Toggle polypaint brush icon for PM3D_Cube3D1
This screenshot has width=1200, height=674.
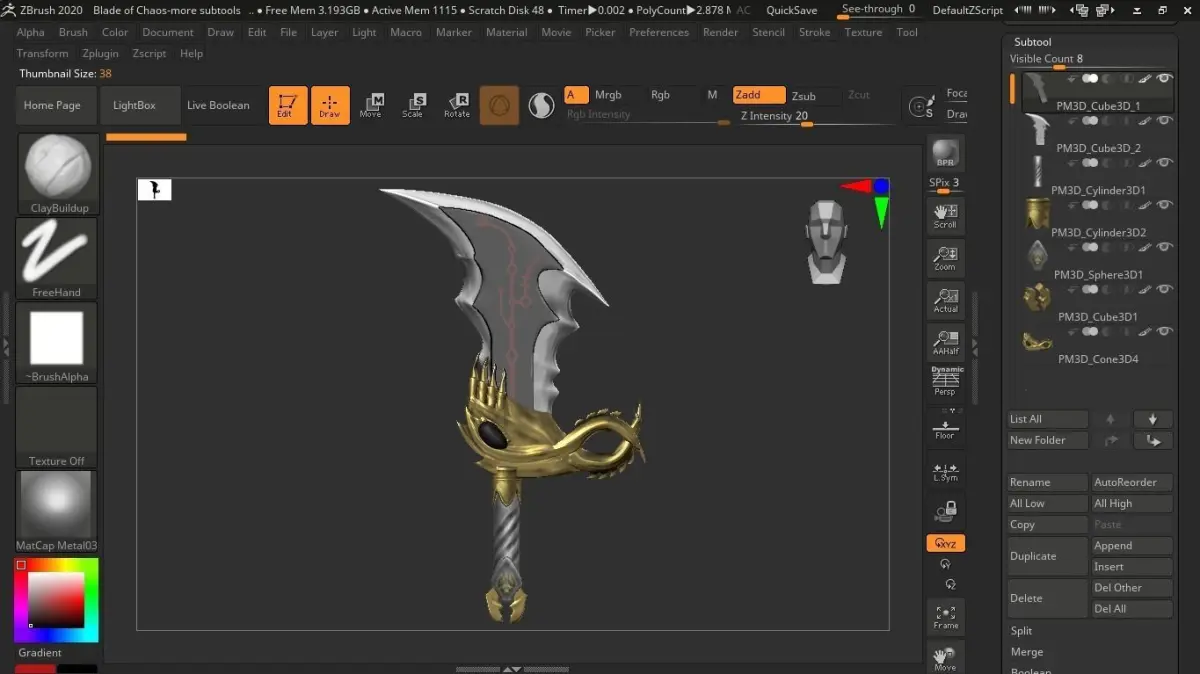(x=1145, y=289)
